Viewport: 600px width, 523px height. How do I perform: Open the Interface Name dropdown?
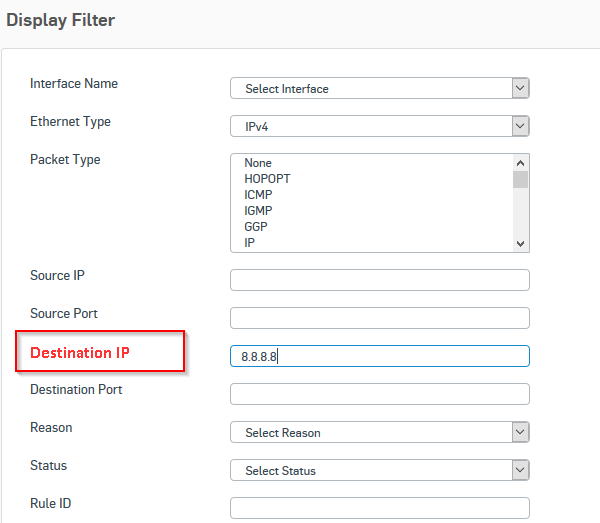380,88
